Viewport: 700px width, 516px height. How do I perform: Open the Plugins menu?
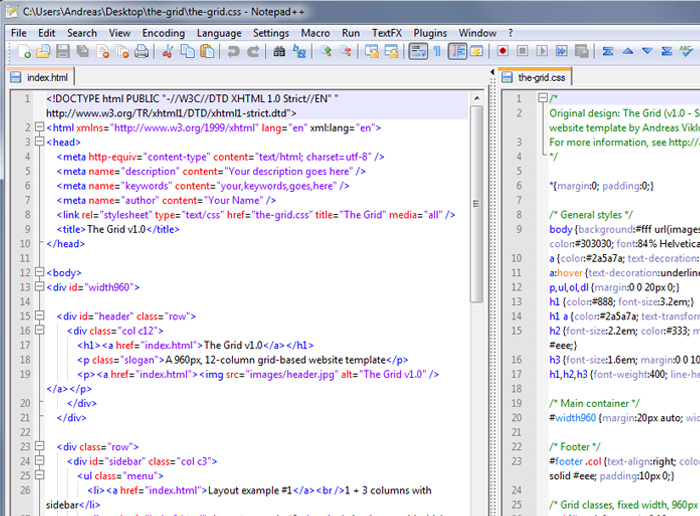tap(430, 32)
